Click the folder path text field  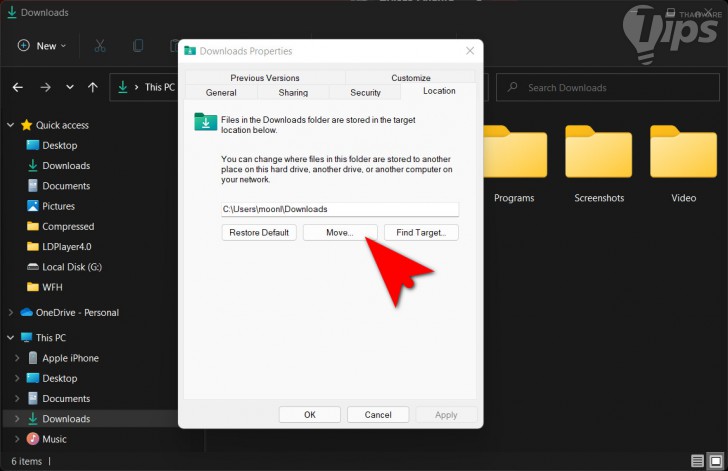pyautogui.click(x=340, y=209)
